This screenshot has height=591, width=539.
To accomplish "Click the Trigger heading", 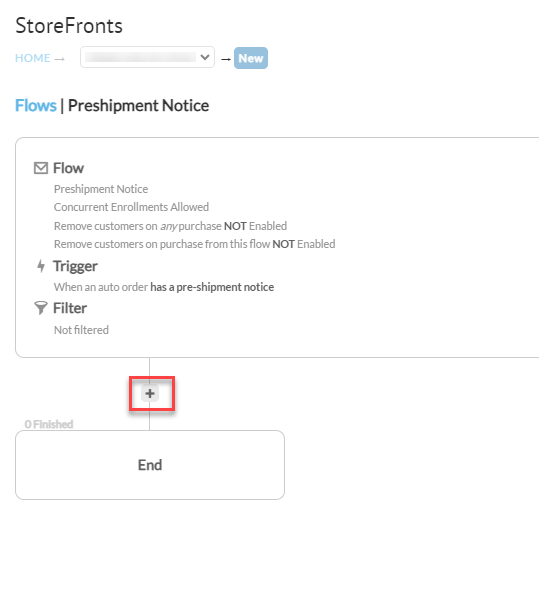I will tap(75, 266).
